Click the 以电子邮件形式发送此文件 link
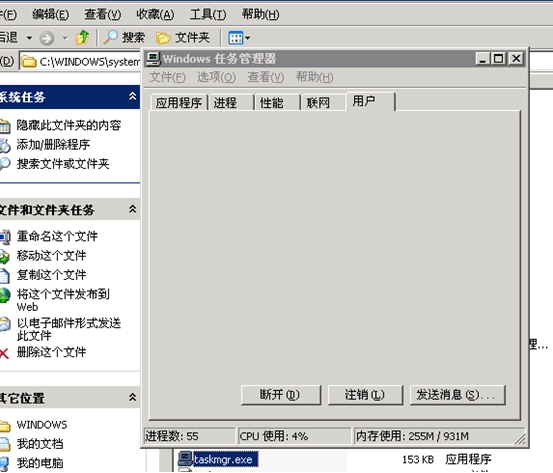 click(69, 329)
